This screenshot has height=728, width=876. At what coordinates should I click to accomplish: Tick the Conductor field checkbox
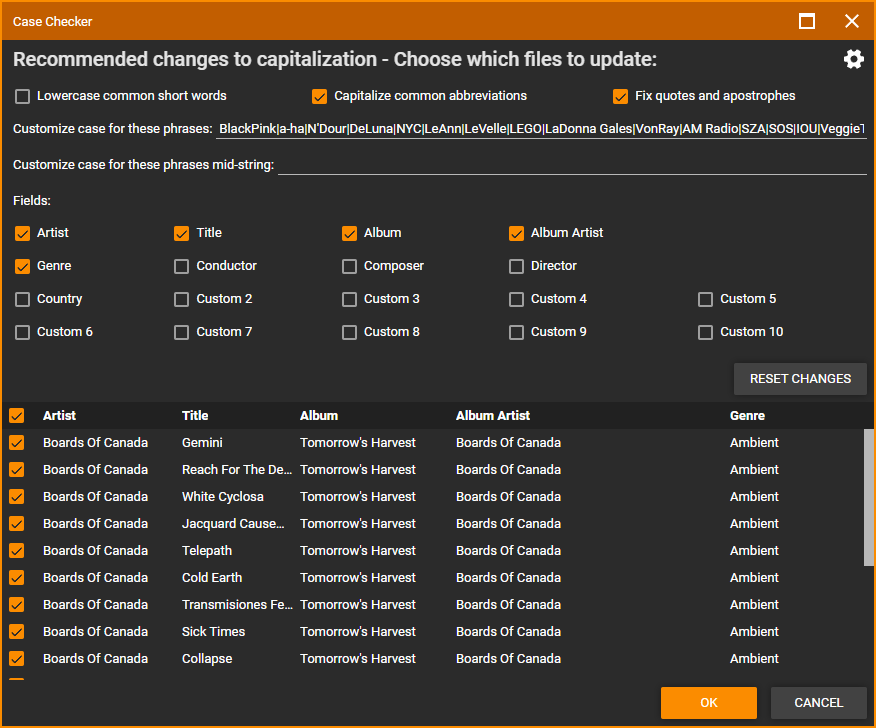(x=181, y=267)
